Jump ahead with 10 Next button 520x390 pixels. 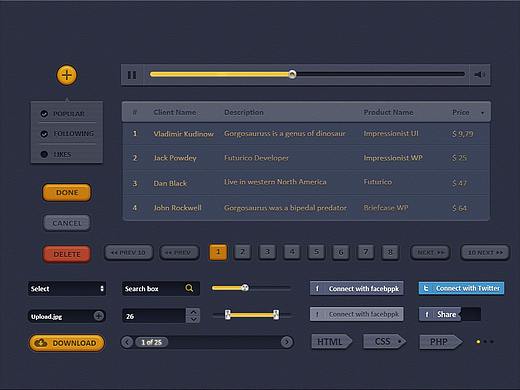(x=485, y=252)
